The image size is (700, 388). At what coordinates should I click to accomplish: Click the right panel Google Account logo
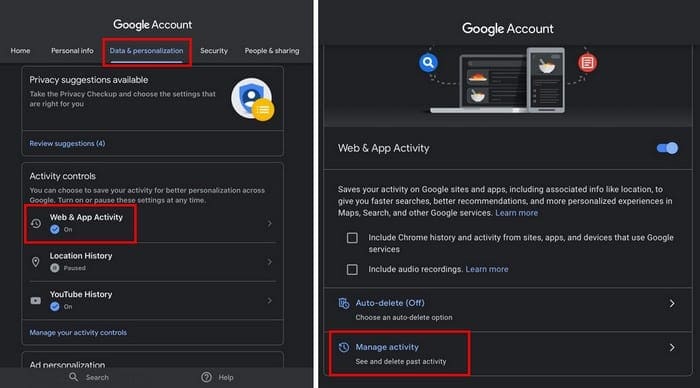508,29
